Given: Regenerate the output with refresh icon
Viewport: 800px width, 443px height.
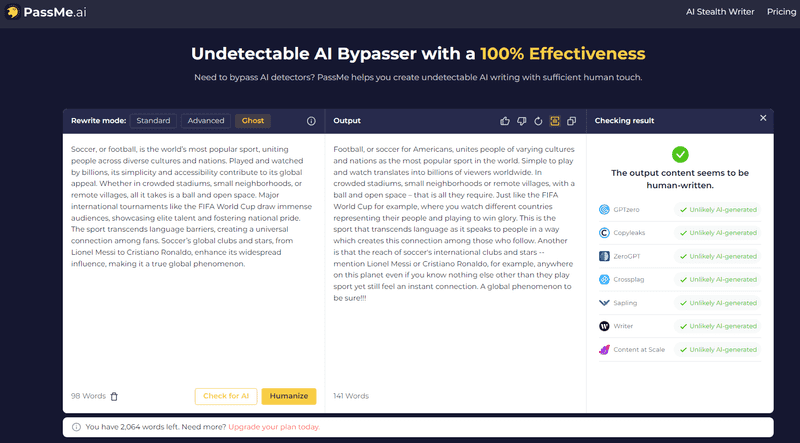Looking at the screenshot, I should click(x=538, y=121).
